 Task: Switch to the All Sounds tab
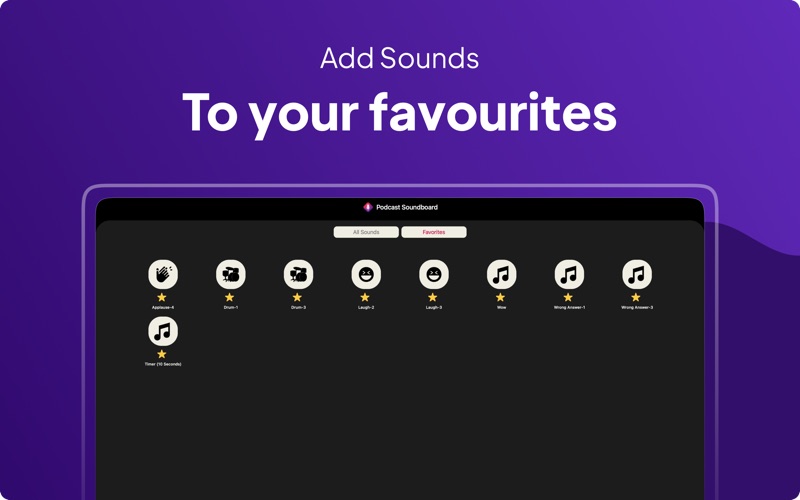tap(366, 232)
